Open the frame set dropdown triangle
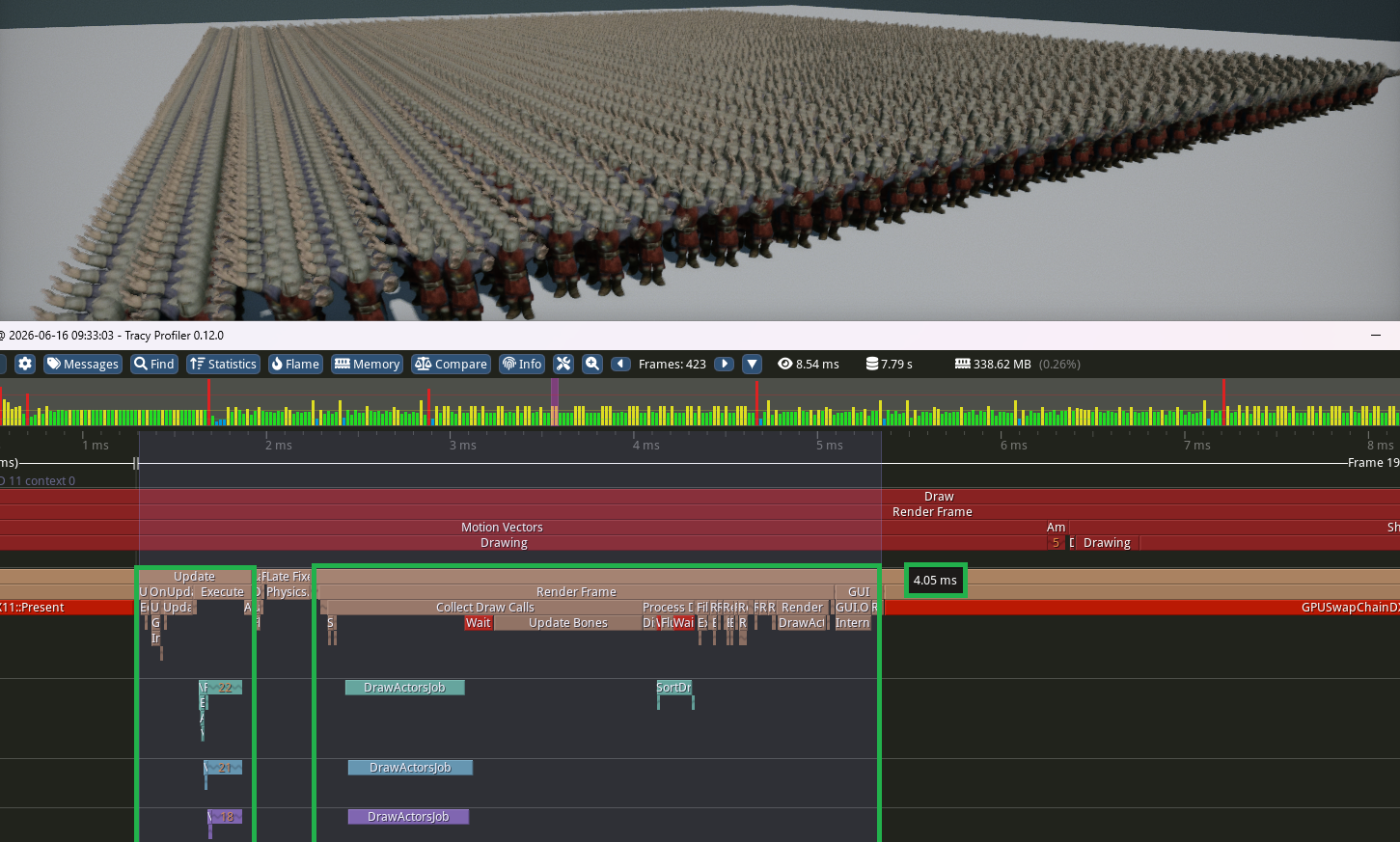This screenshot has height=842, width=1400. [753, 364]
